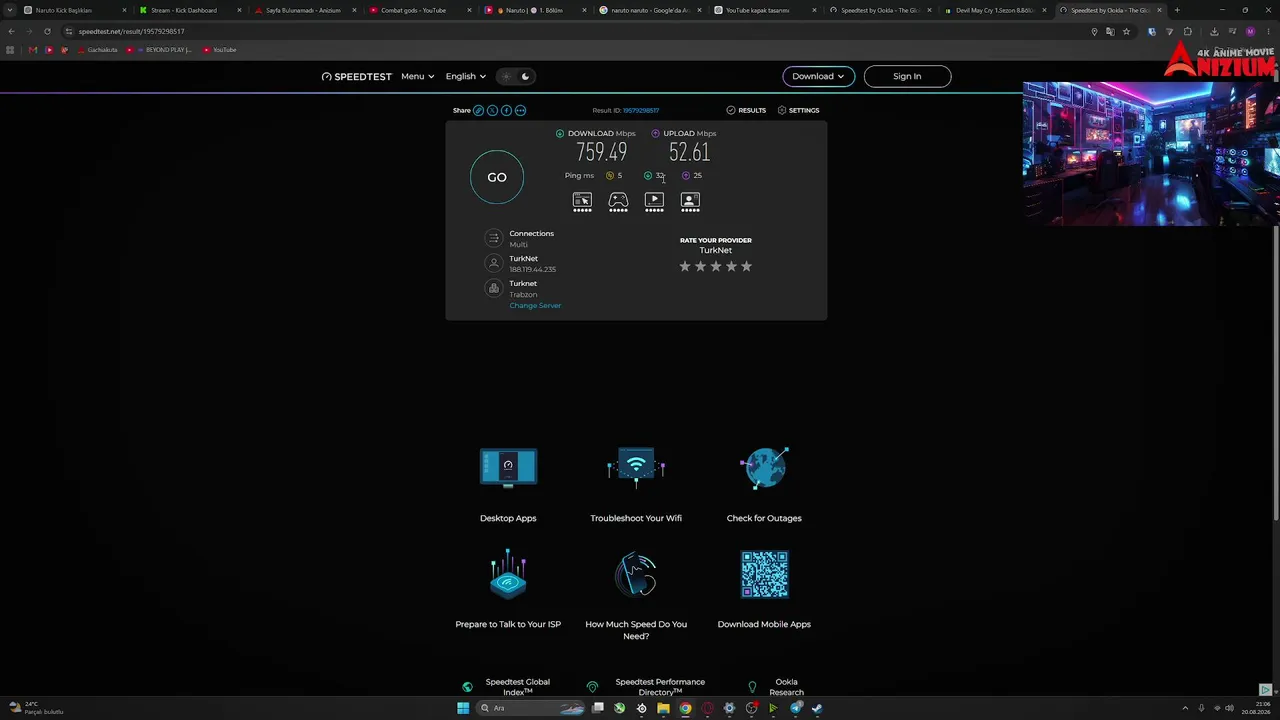Rate TurkNet one star
The image size is (1280, 720).
685,266
